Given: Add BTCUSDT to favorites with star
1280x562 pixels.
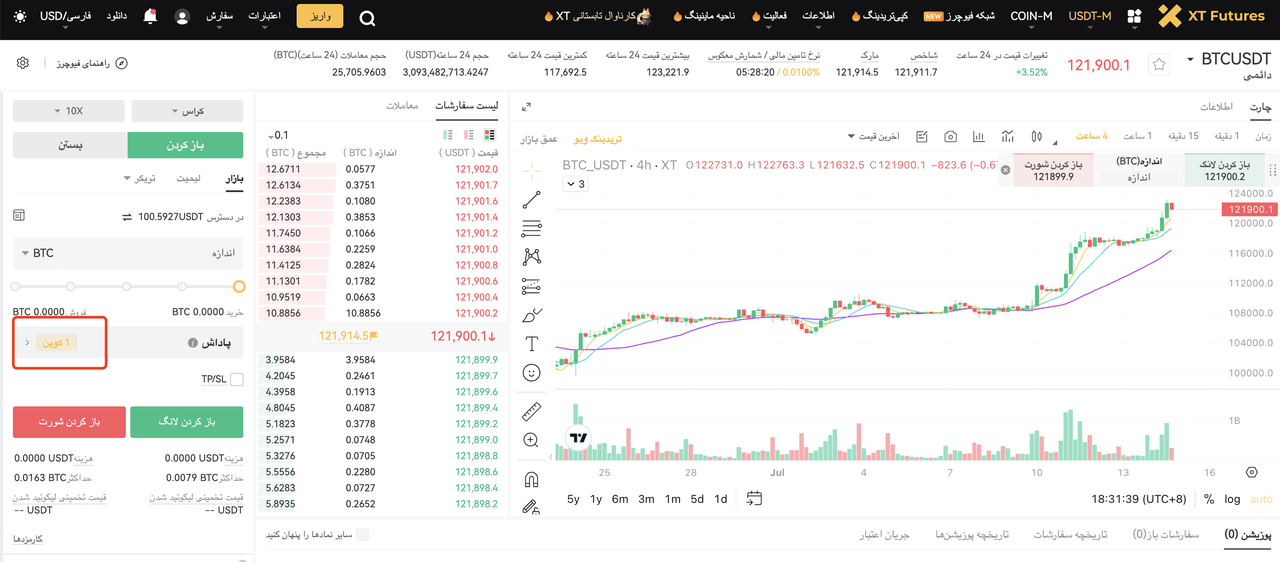Looking at the screenshot, I should (x=1159, y=64).
